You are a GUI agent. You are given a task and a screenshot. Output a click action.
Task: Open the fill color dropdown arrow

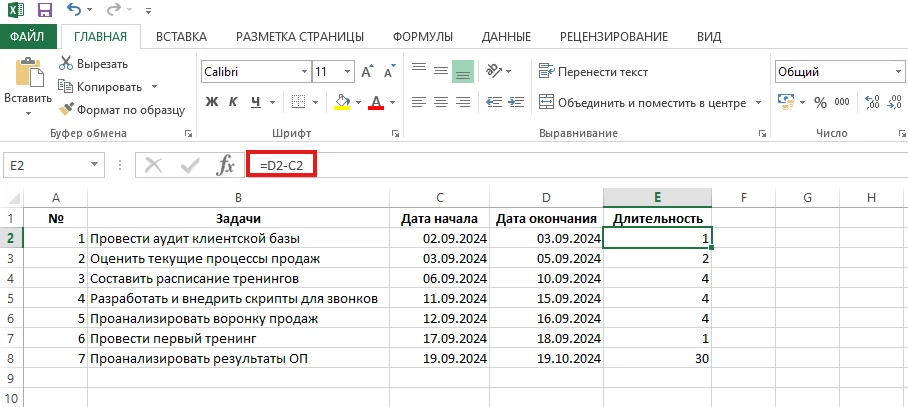click(358, 102)
